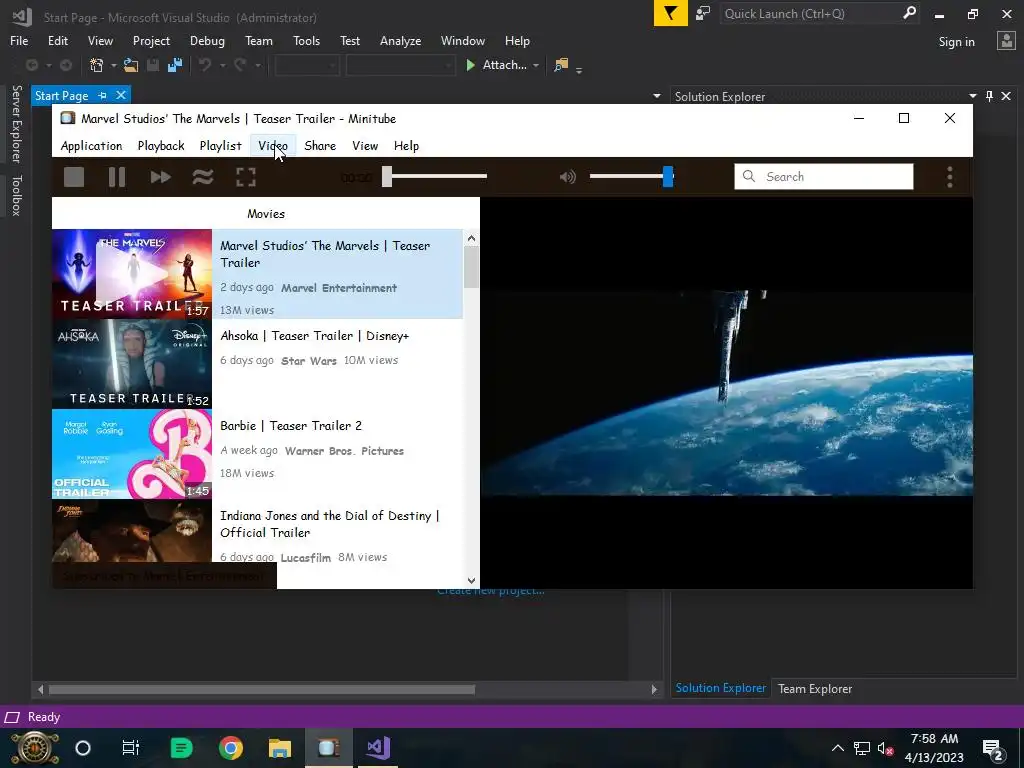
Task: Click playlist scrollbar down arrow
Action: 472,580
